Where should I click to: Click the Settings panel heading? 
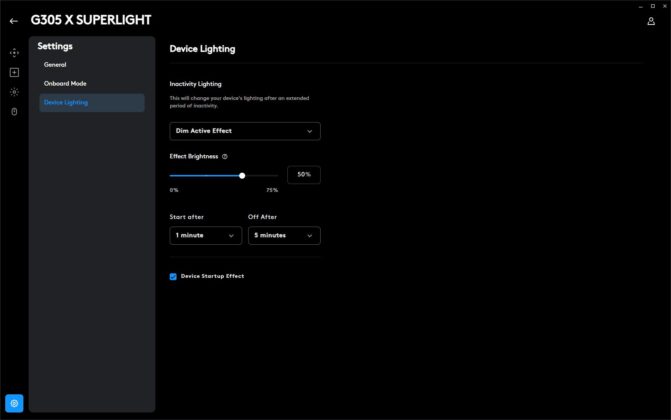click(x=55, y=46)
